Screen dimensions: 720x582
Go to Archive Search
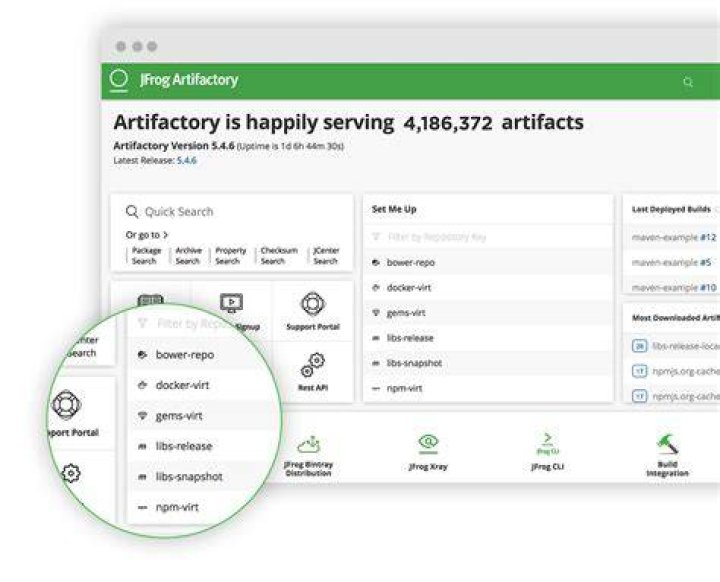(x=188, y=256)
